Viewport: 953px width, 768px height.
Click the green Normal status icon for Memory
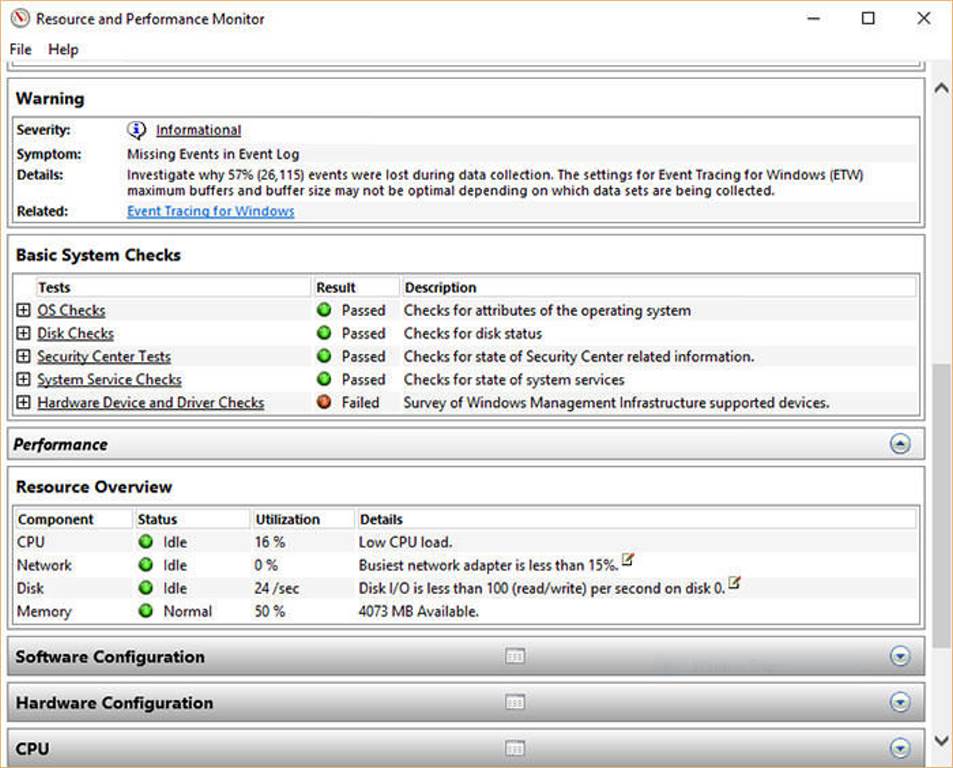148,611
